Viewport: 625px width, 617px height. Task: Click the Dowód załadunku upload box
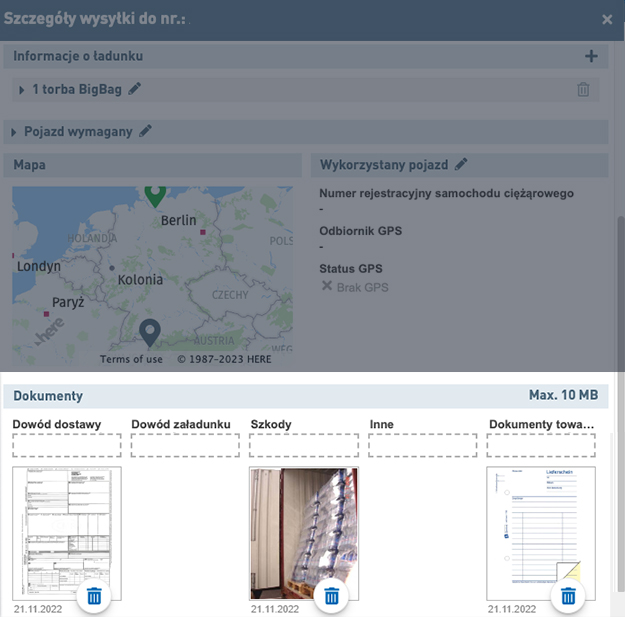[x=185, y=445]
